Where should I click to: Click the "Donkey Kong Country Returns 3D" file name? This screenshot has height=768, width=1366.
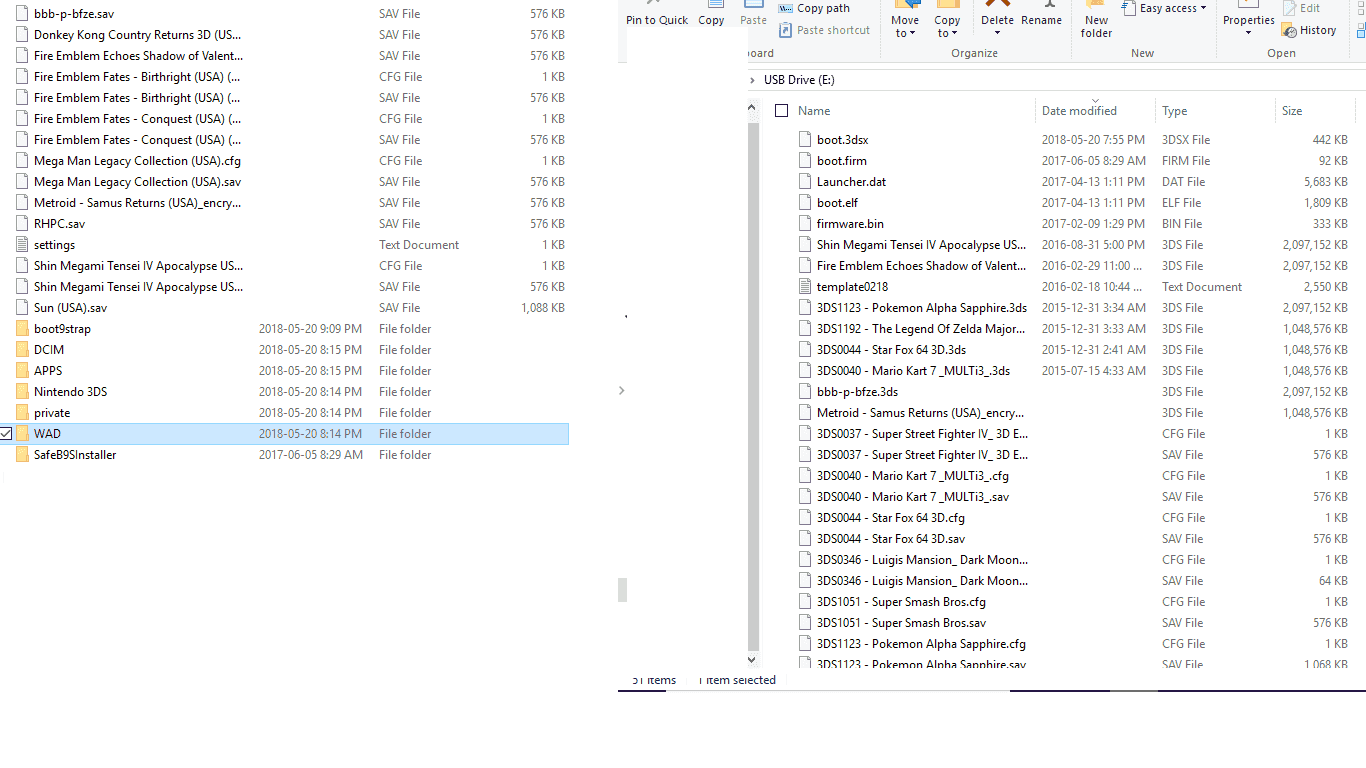click(x=137, y=35)
